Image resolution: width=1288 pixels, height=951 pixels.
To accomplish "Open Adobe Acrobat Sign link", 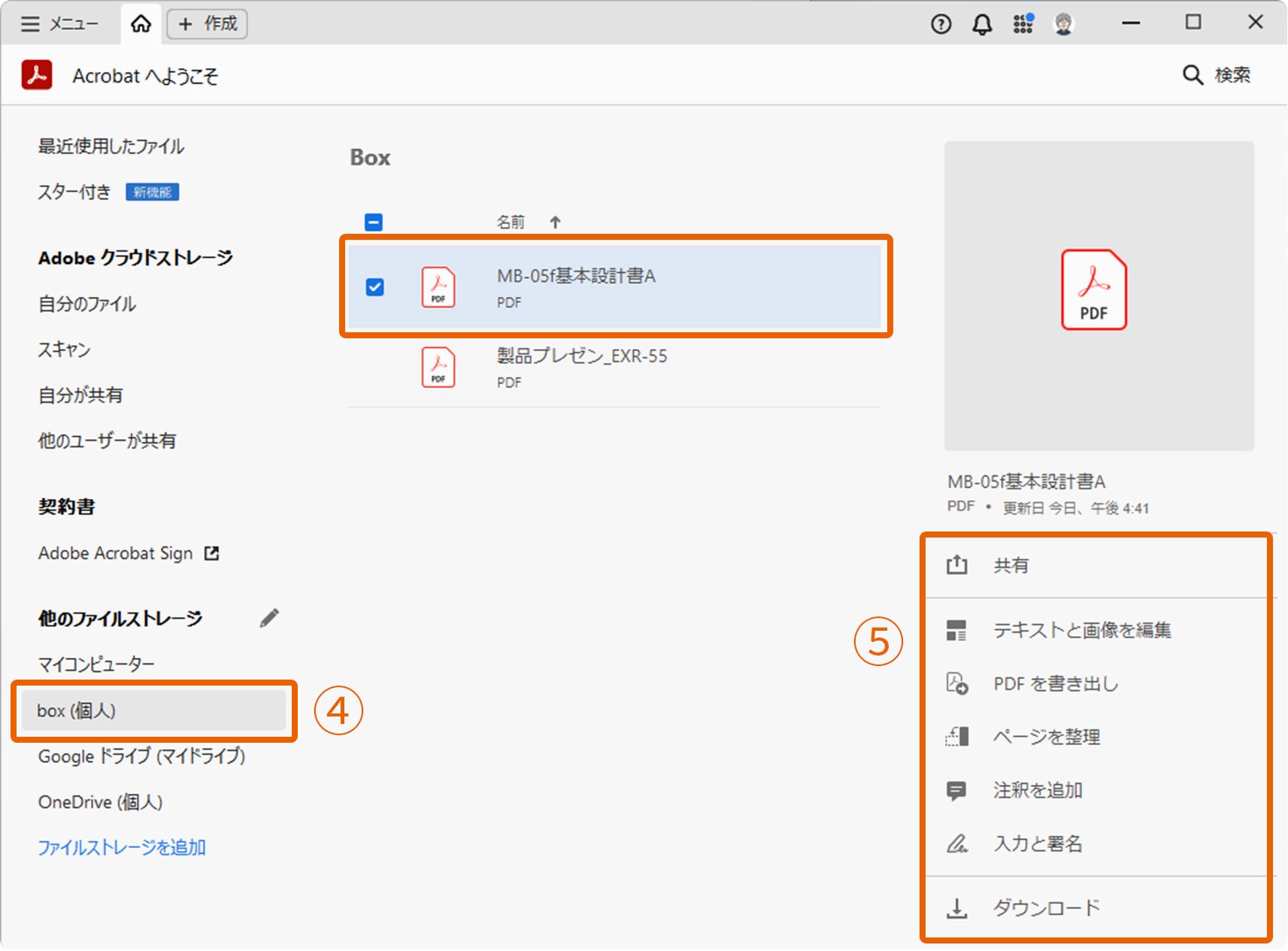I will coord(116,553).
